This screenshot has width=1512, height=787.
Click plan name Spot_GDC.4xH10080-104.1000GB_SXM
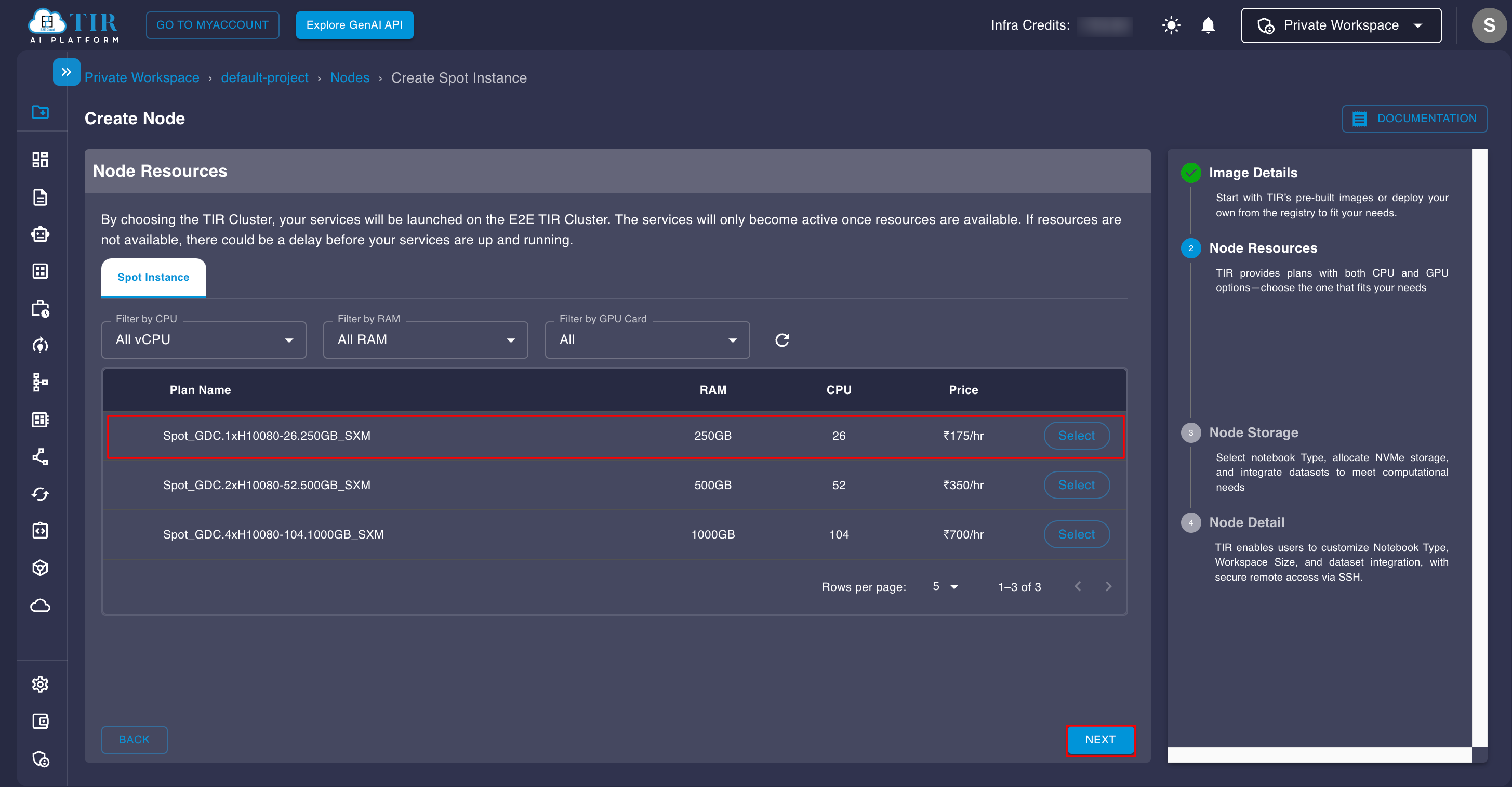pos(273,534)
